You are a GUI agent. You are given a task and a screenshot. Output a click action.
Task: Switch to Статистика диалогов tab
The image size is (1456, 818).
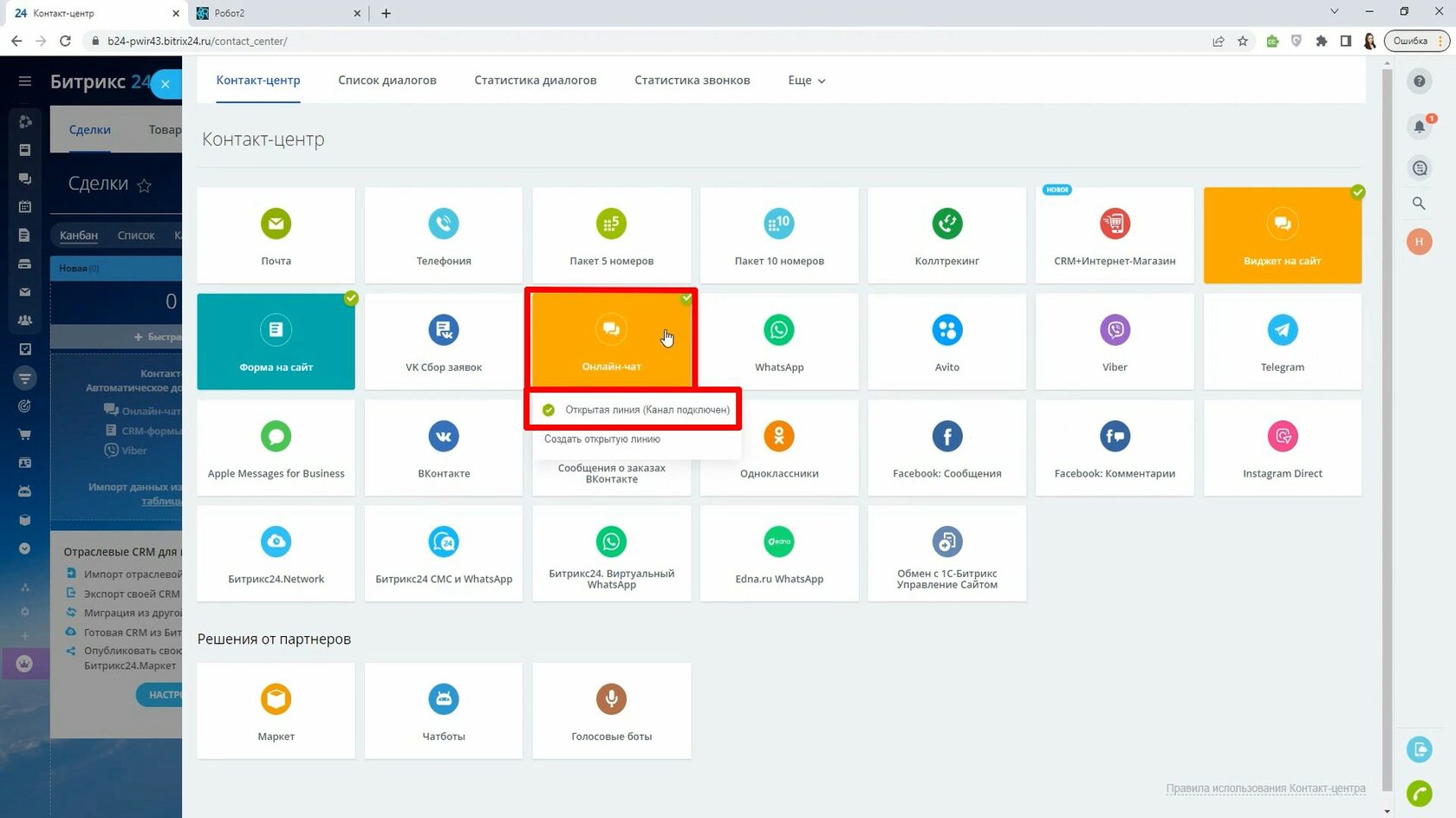(x=536, y=81)
